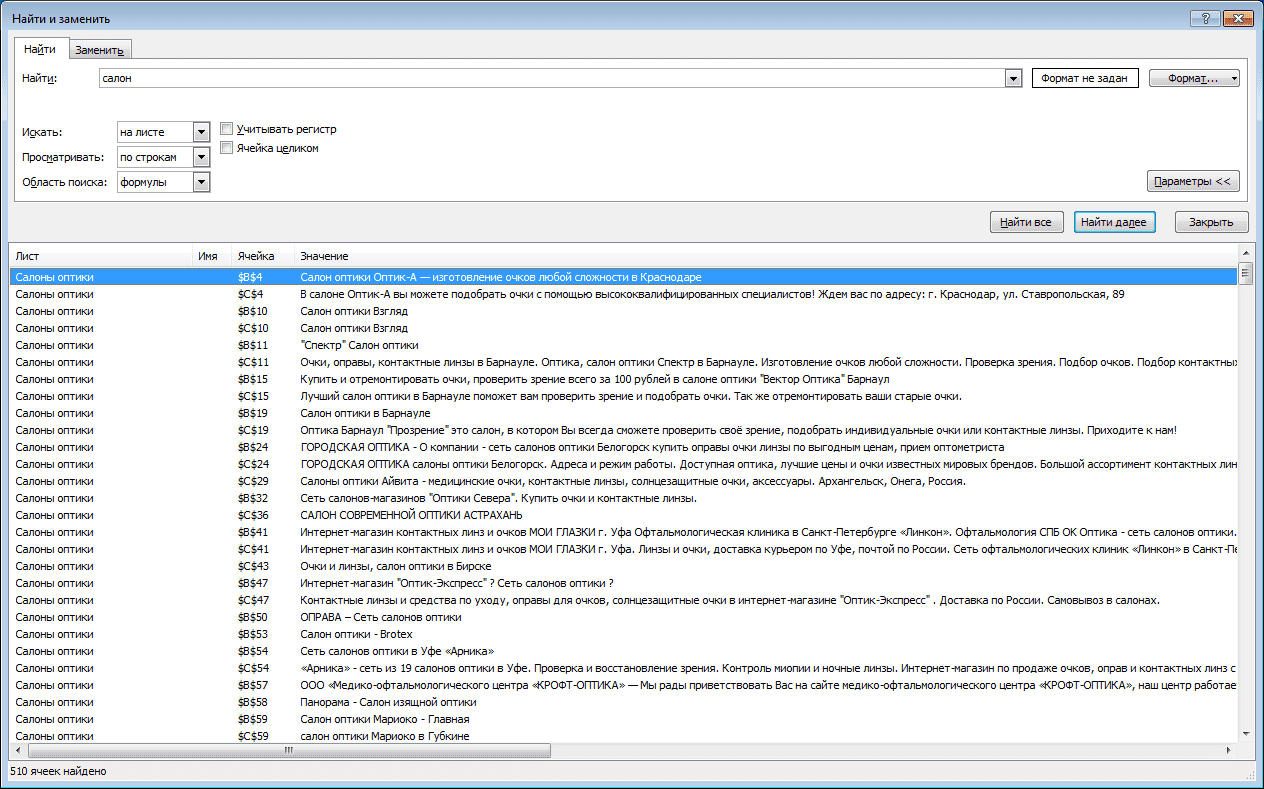
Task: Select ОПРАВА – Сеть салонов оптики row
Action: click(x=624, y=617)
